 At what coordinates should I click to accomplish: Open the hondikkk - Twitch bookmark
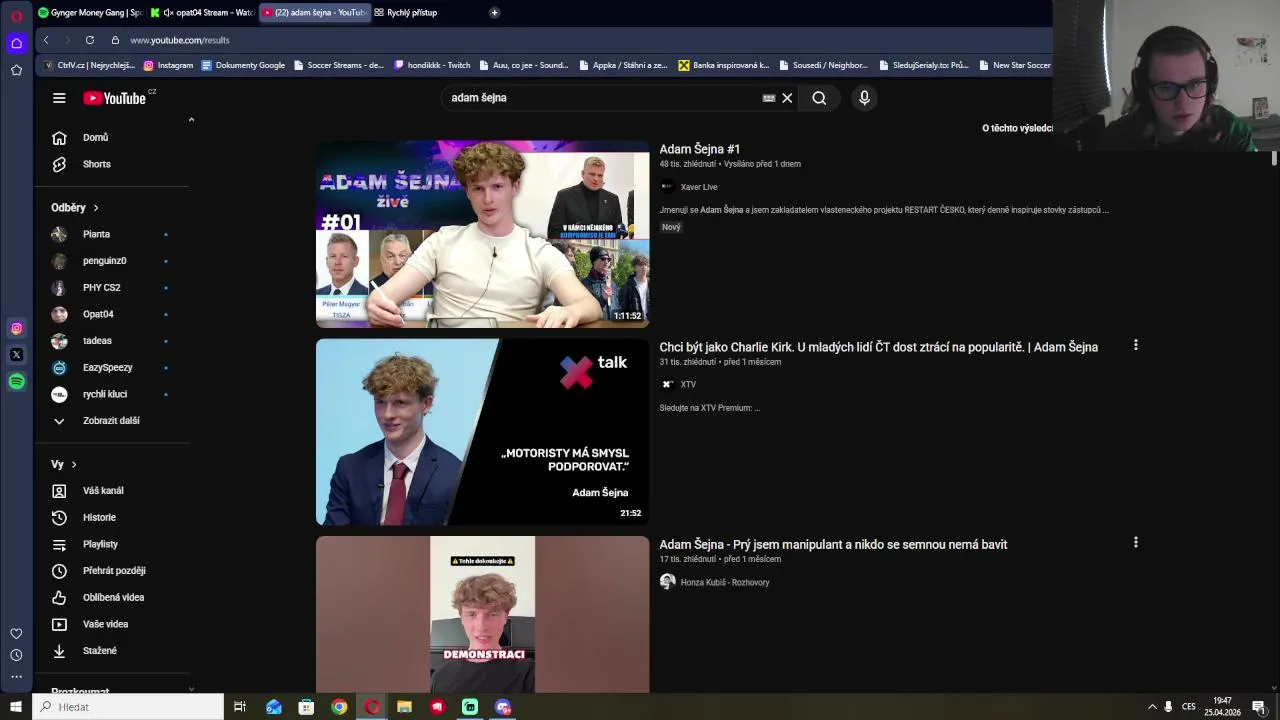(432, 65)
